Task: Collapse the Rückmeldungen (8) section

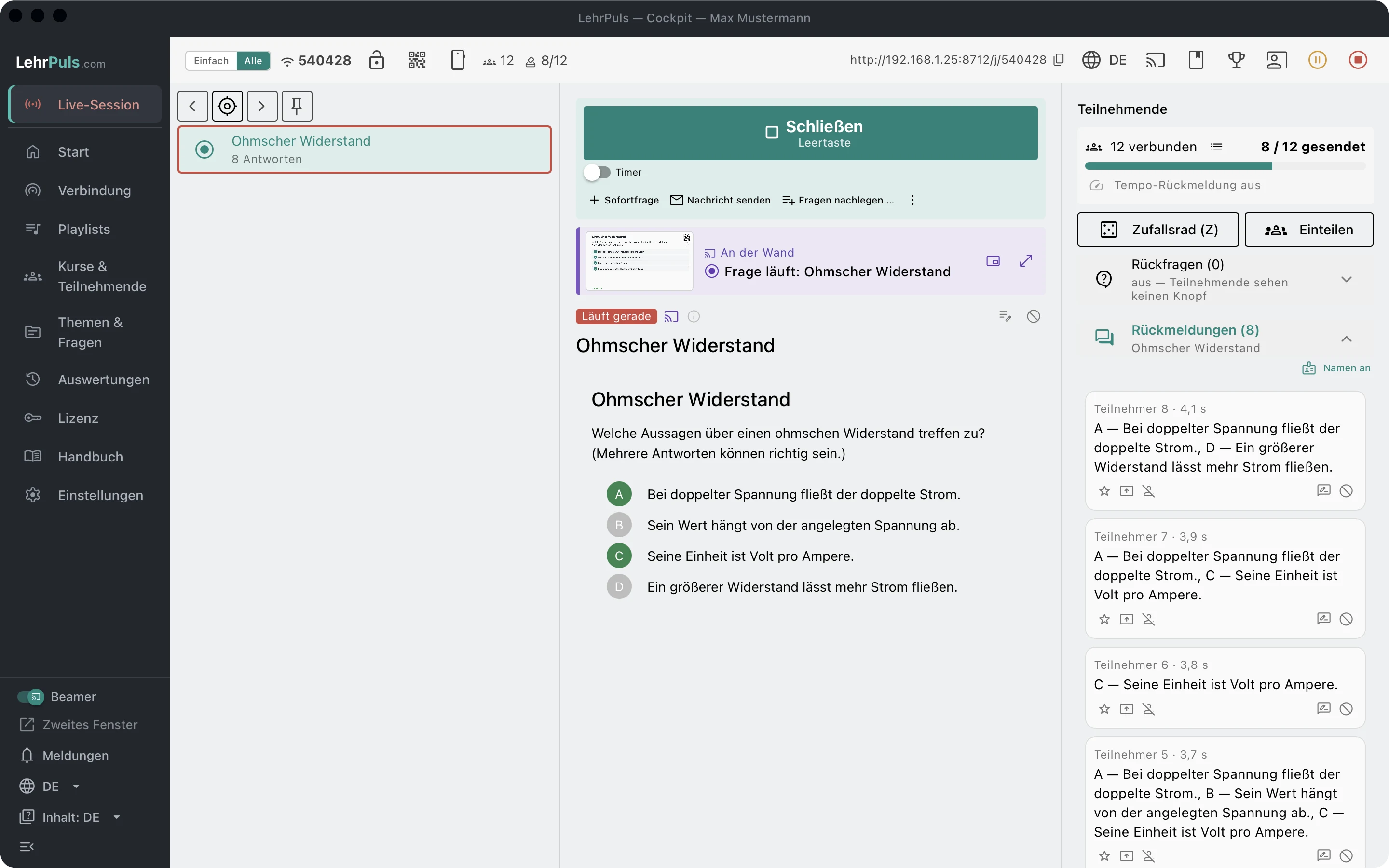Action: click(1226, 339)
